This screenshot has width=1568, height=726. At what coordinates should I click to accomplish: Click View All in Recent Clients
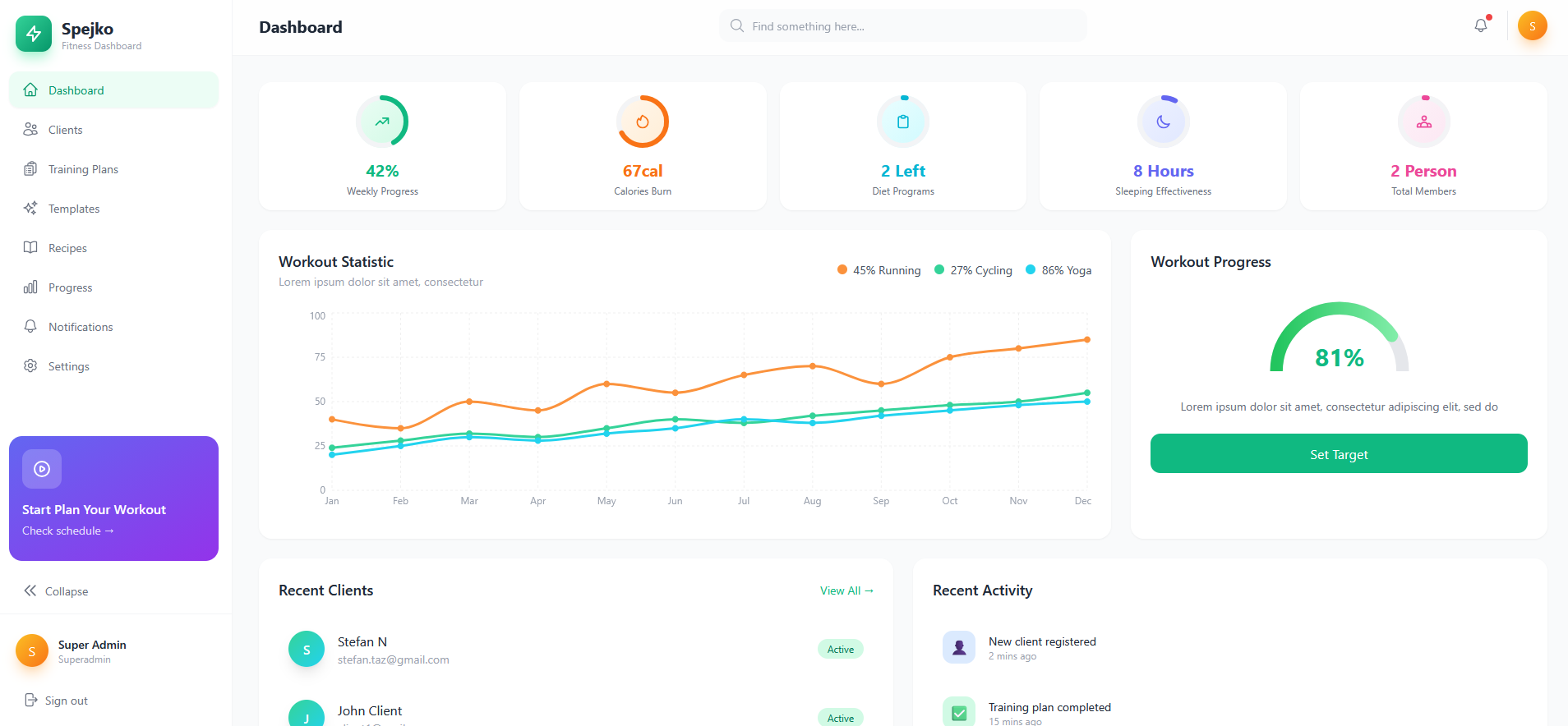point(846,590)
